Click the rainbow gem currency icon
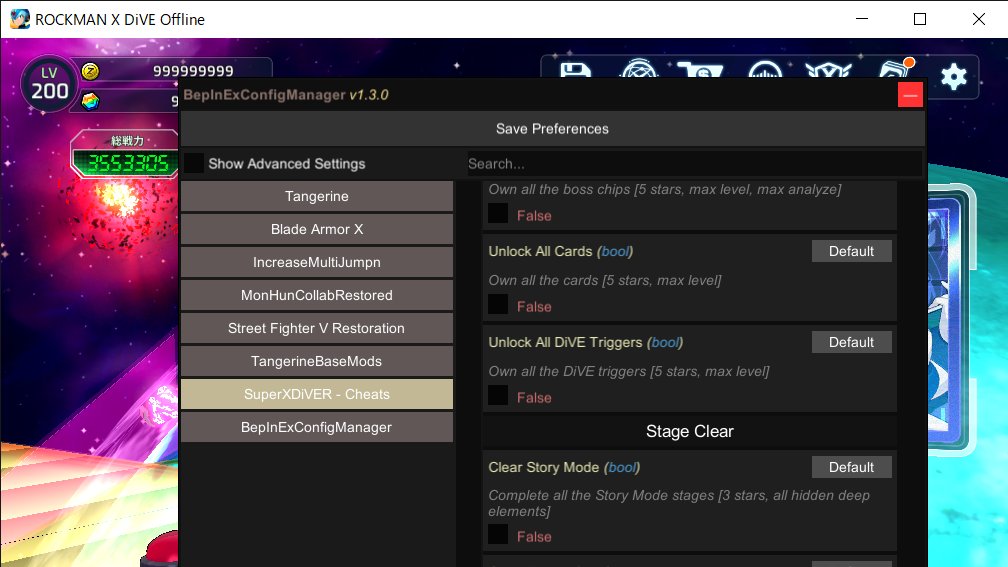The width and height of the screenshot is (1008, 567). 90,101
